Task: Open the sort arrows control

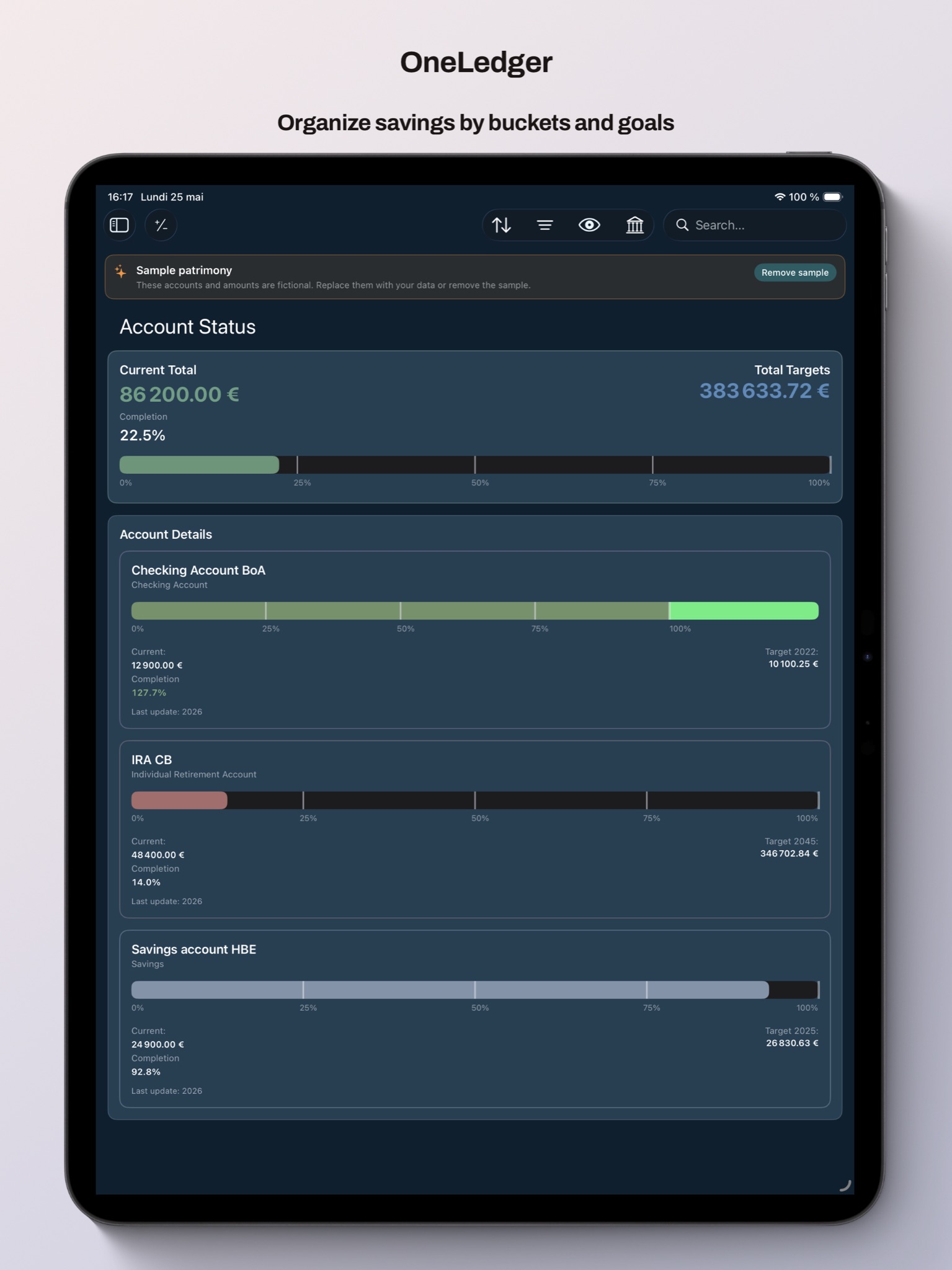Action: pos(501,225)
